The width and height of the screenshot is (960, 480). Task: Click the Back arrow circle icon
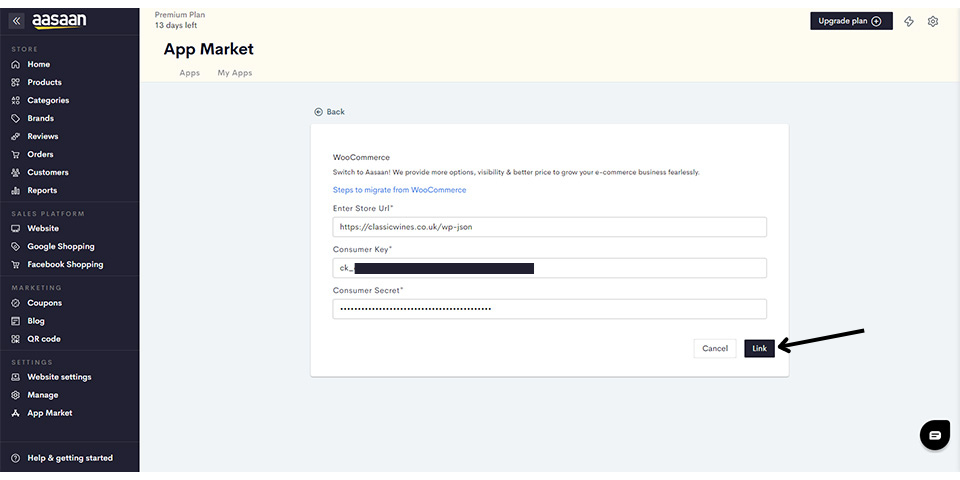[x=318, y=112]
